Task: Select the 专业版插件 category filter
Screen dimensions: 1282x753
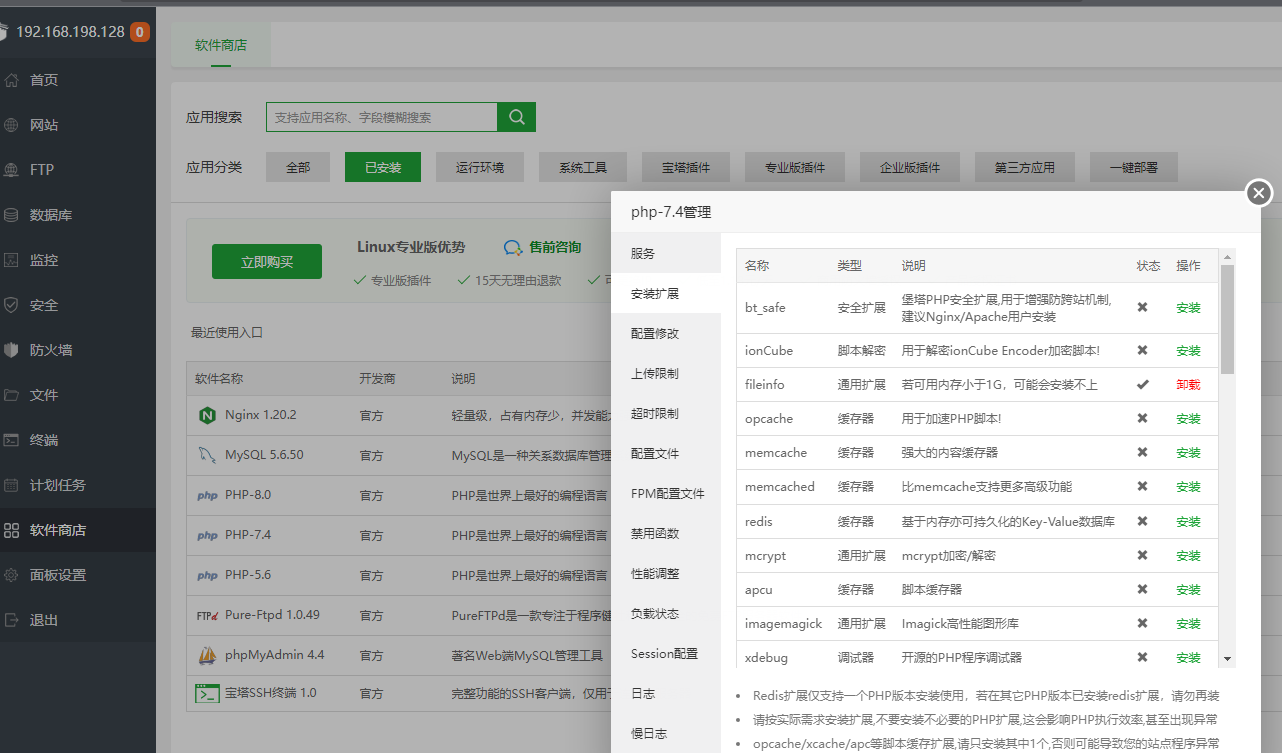Action: (795, 167)
